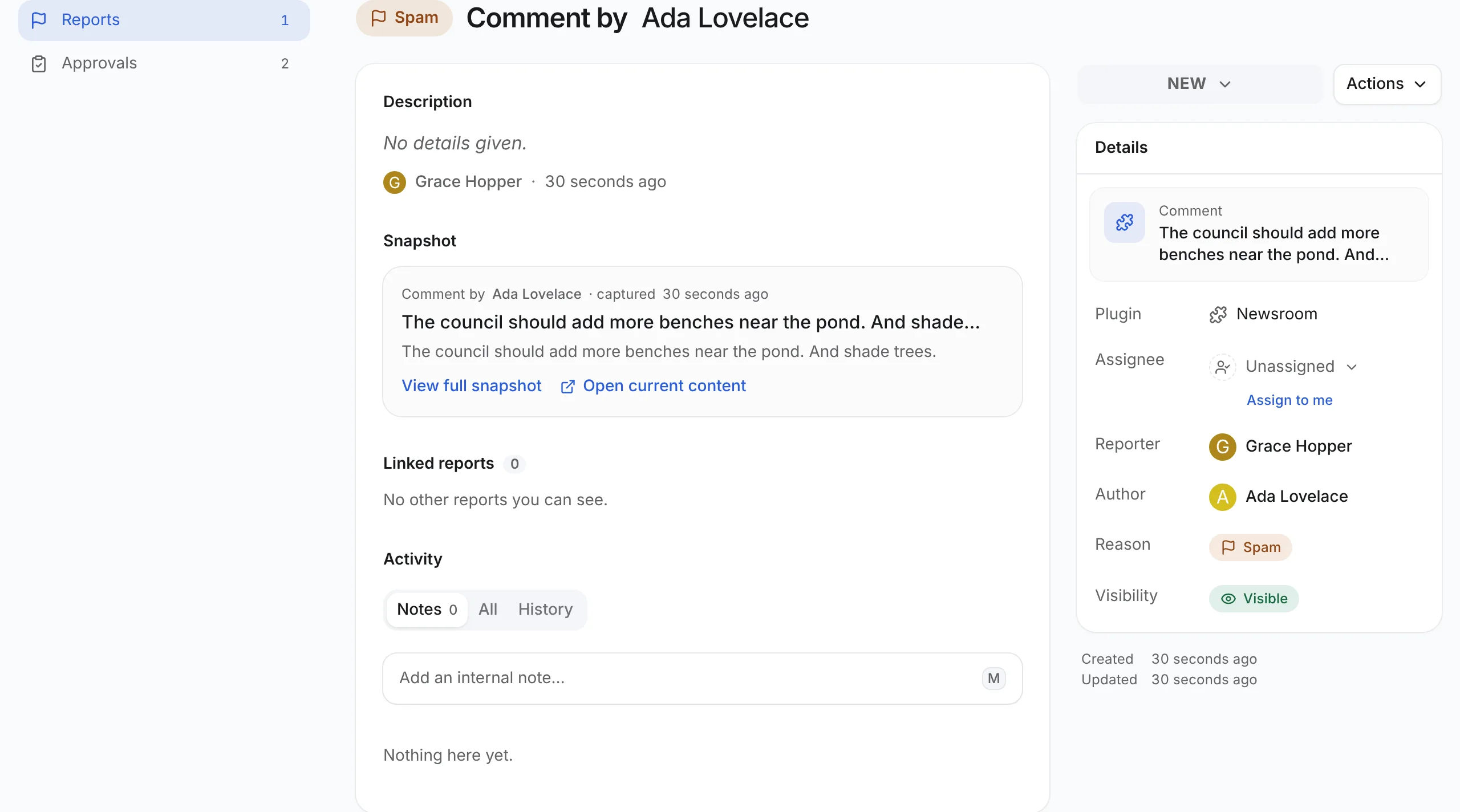The height and width of the screenshot is (812, 1460).
Task: Open the Actions dropdown menu
Action: click(1387, 84)
